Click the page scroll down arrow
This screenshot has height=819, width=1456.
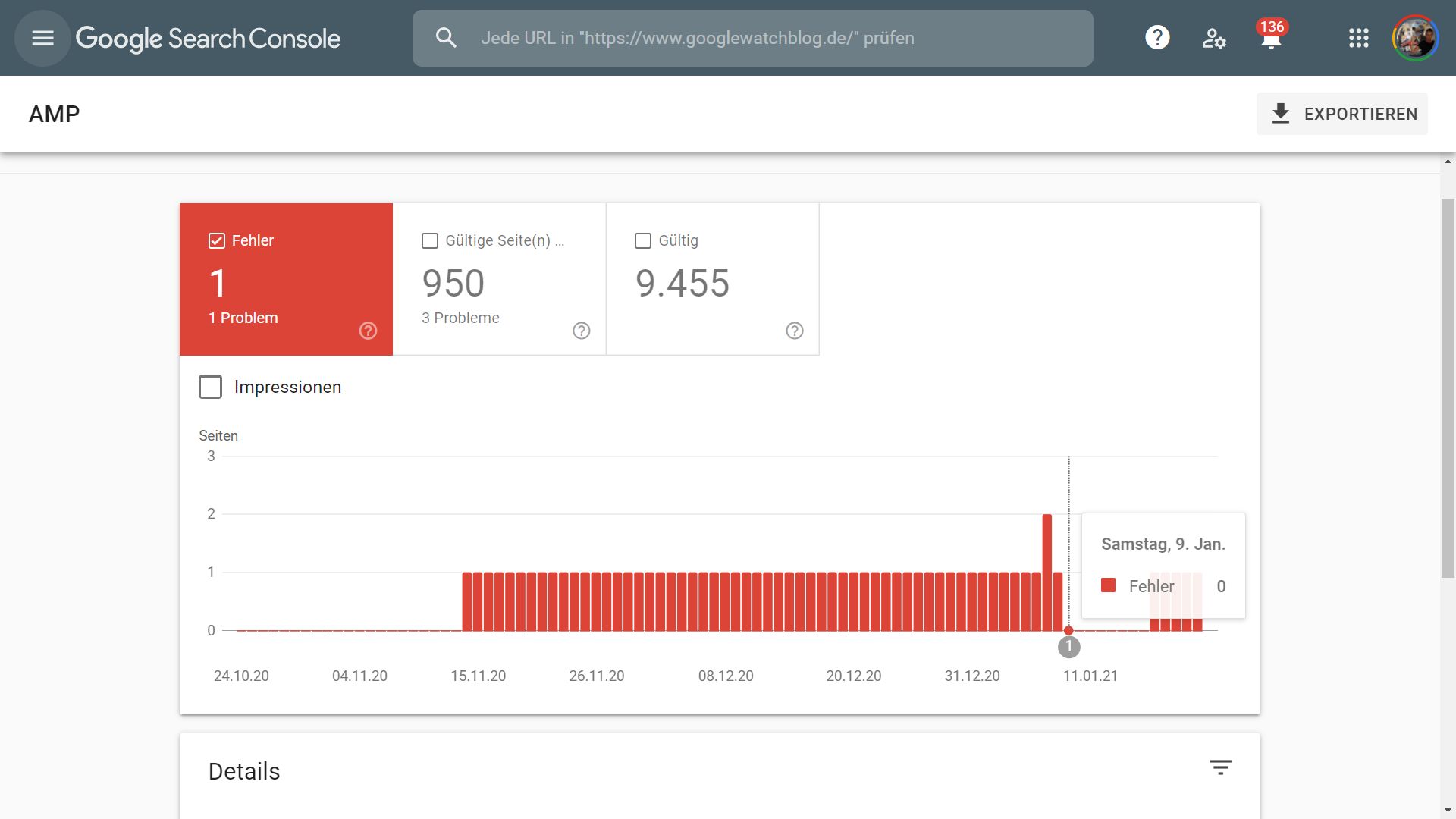point(1448,811)
